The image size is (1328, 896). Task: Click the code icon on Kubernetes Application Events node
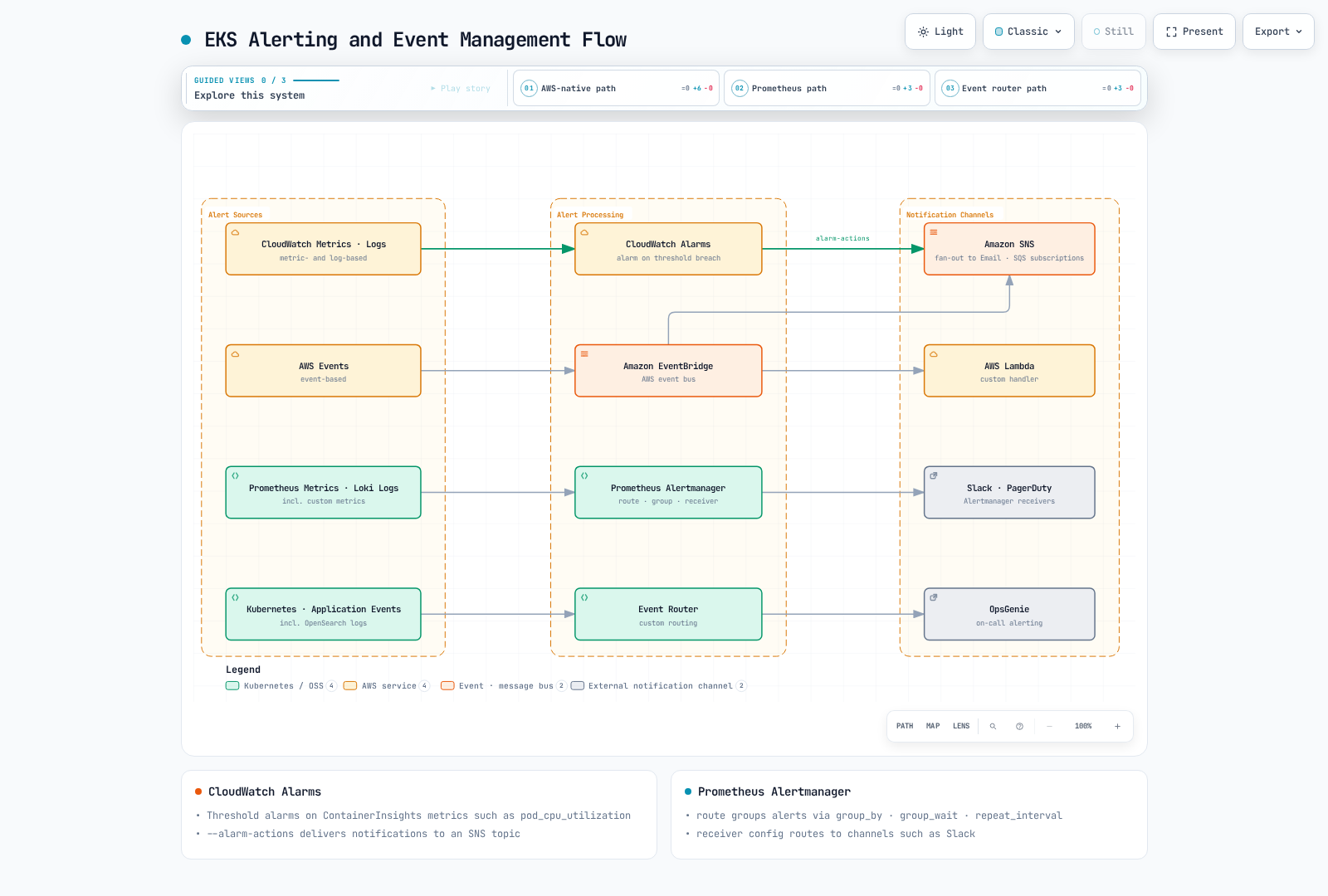pyautogui.click(x=235, y=597)
